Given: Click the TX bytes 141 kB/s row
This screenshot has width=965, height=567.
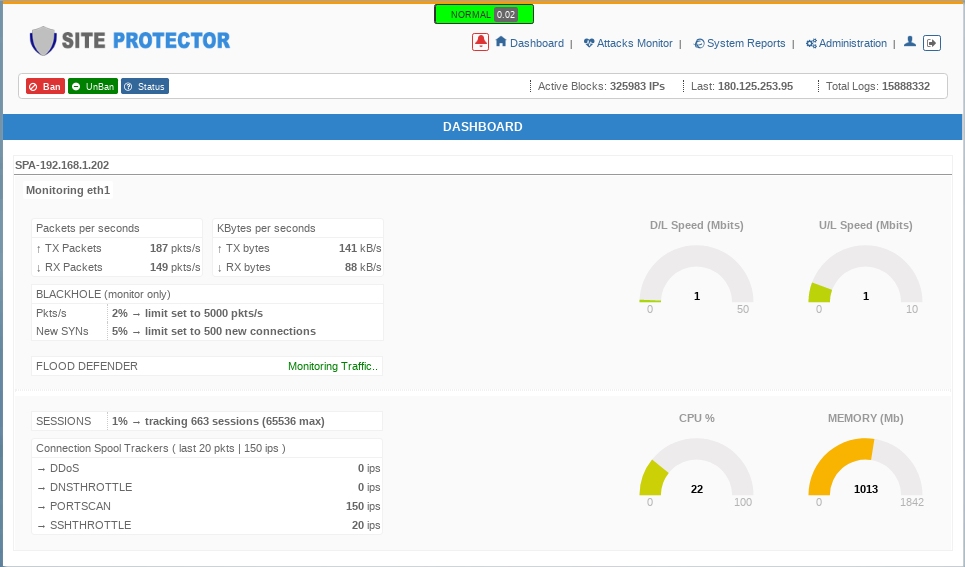Looking at the screenshot, I should 298,248.
